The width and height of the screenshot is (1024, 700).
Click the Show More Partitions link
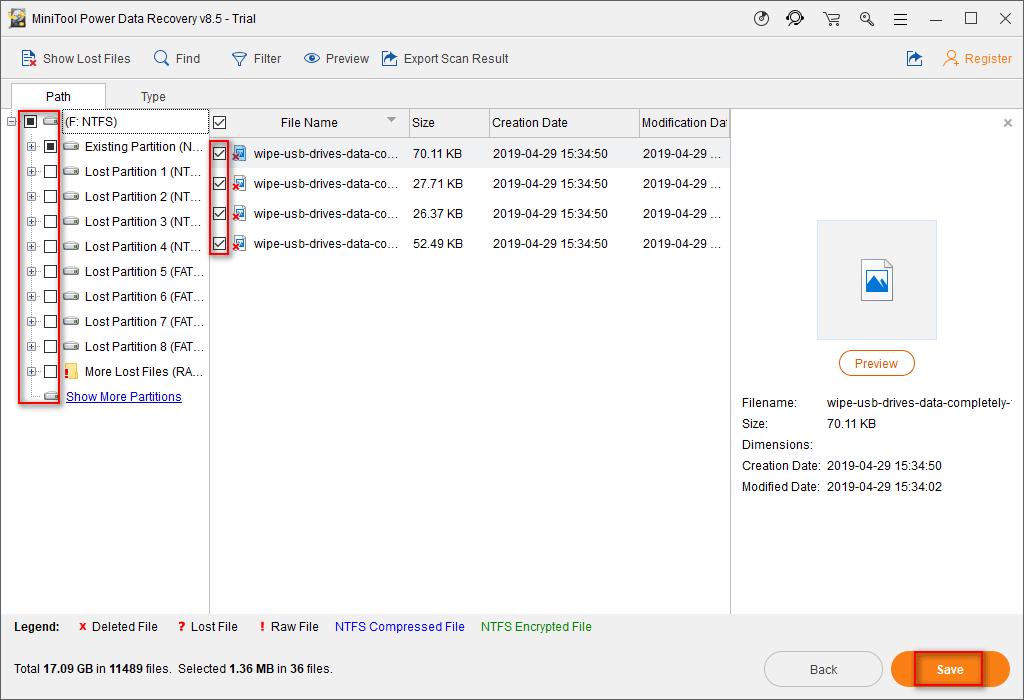pyautogui.click(x=123, y=396)
